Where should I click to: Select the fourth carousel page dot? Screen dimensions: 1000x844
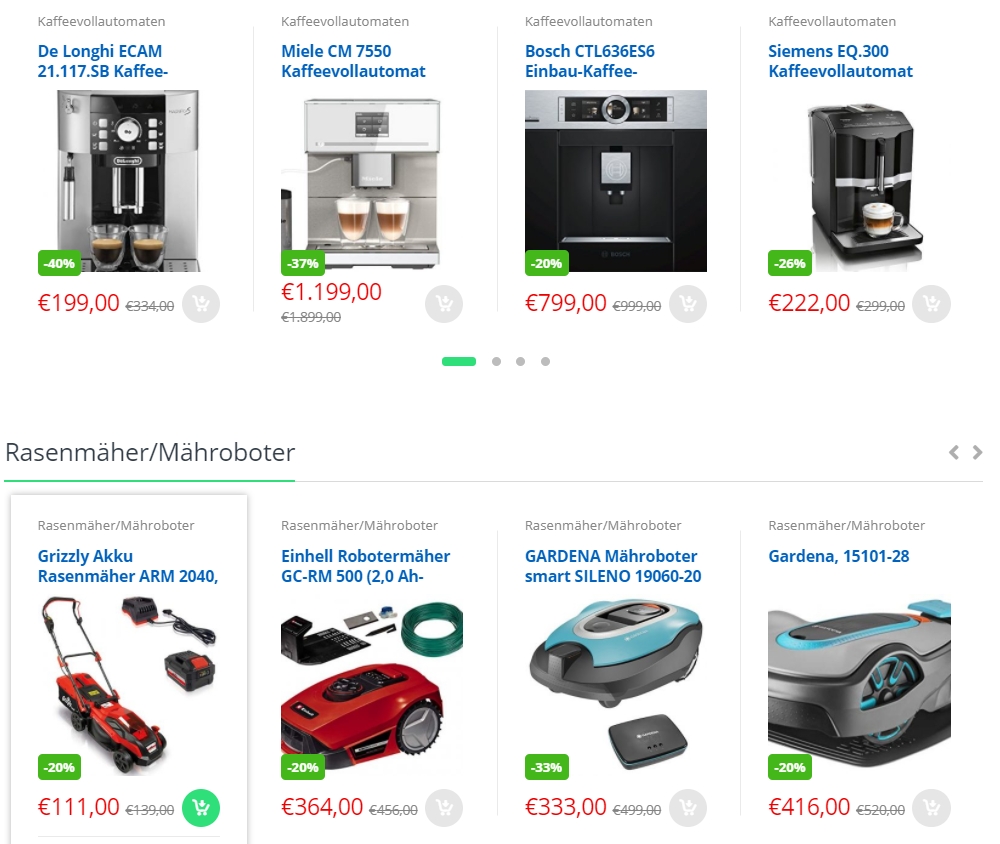pos(545,362)
